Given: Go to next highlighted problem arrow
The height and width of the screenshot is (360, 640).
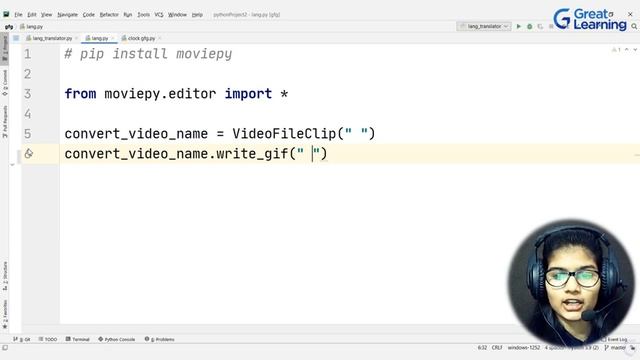Looking at the screenshot, I should click(x=635, y=50).
